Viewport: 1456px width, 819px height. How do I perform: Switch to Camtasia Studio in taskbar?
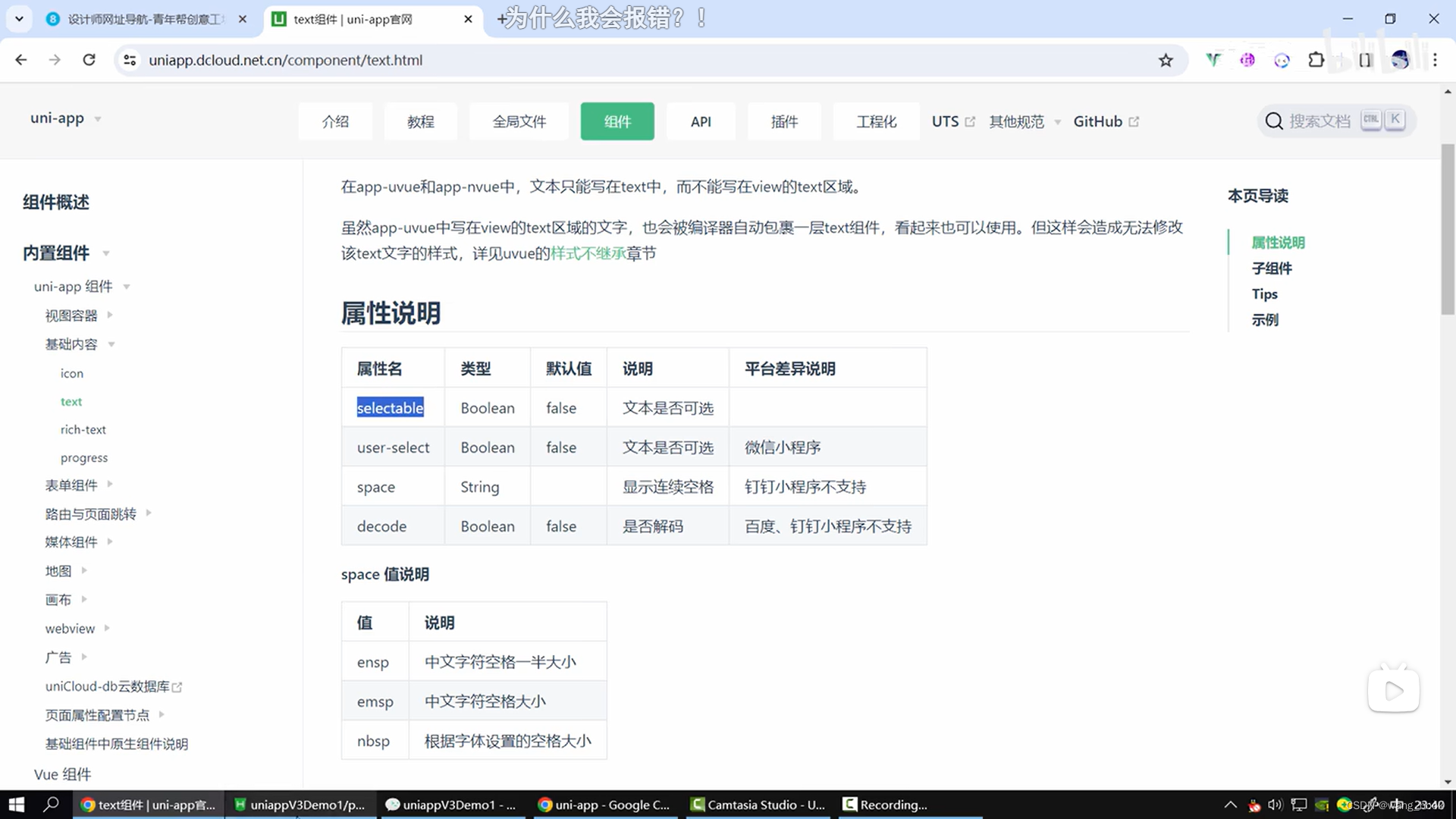[x=758, y=805]
